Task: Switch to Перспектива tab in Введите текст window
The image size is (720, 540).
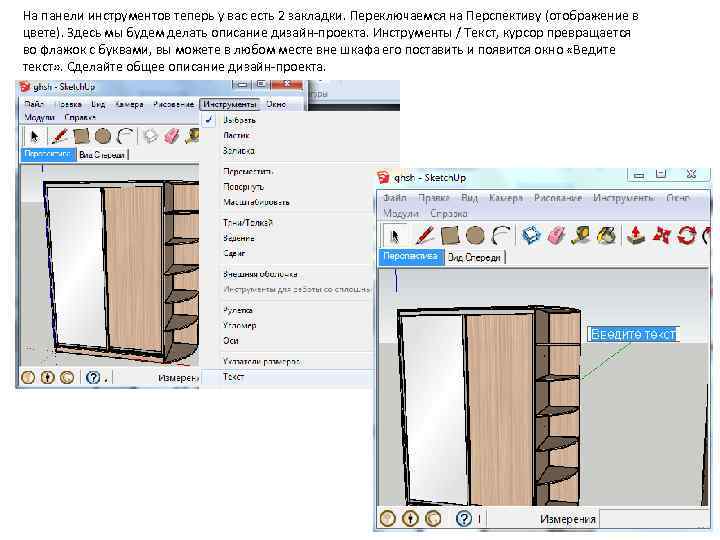Action: coord(411,256)
